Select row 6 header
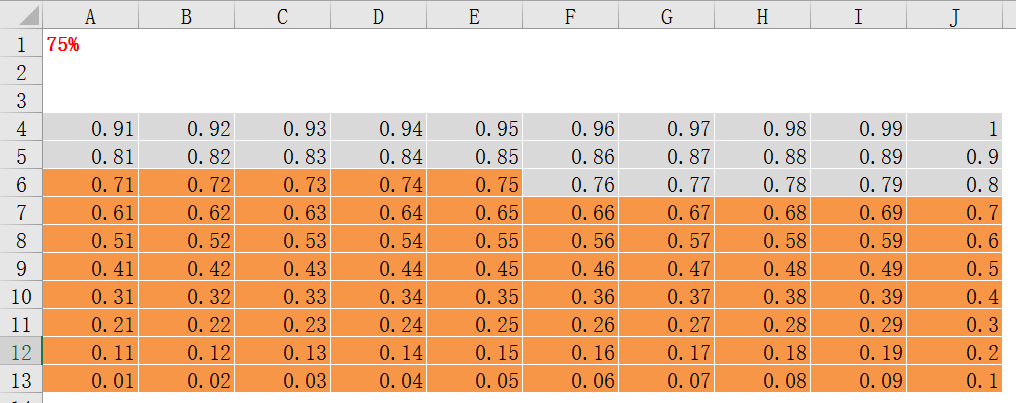 (21, 185)
